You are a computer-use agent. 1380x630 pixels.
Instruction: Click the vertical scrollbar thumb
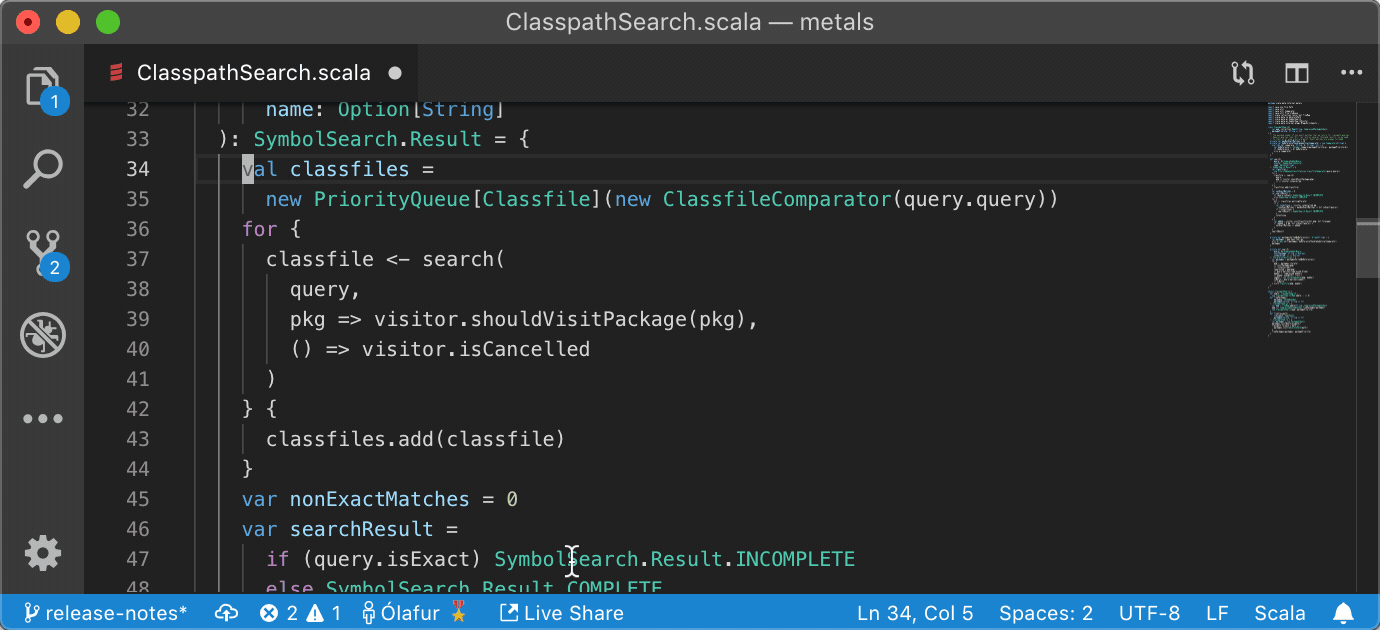[x=1367, y=248]
